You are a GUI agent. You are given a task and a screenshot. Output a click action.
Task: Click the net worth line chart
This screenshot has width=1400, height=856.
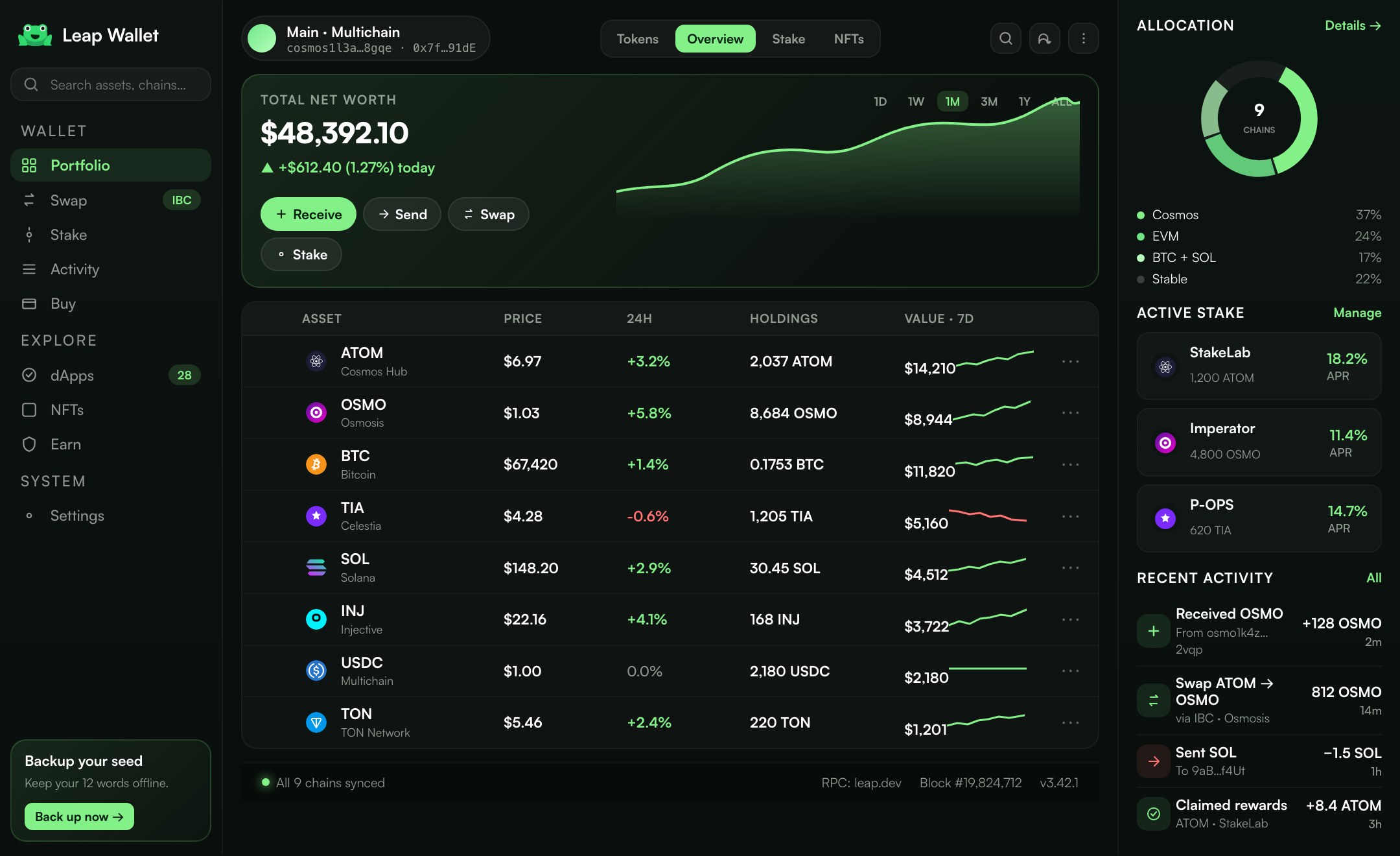(x=848, y=158)
